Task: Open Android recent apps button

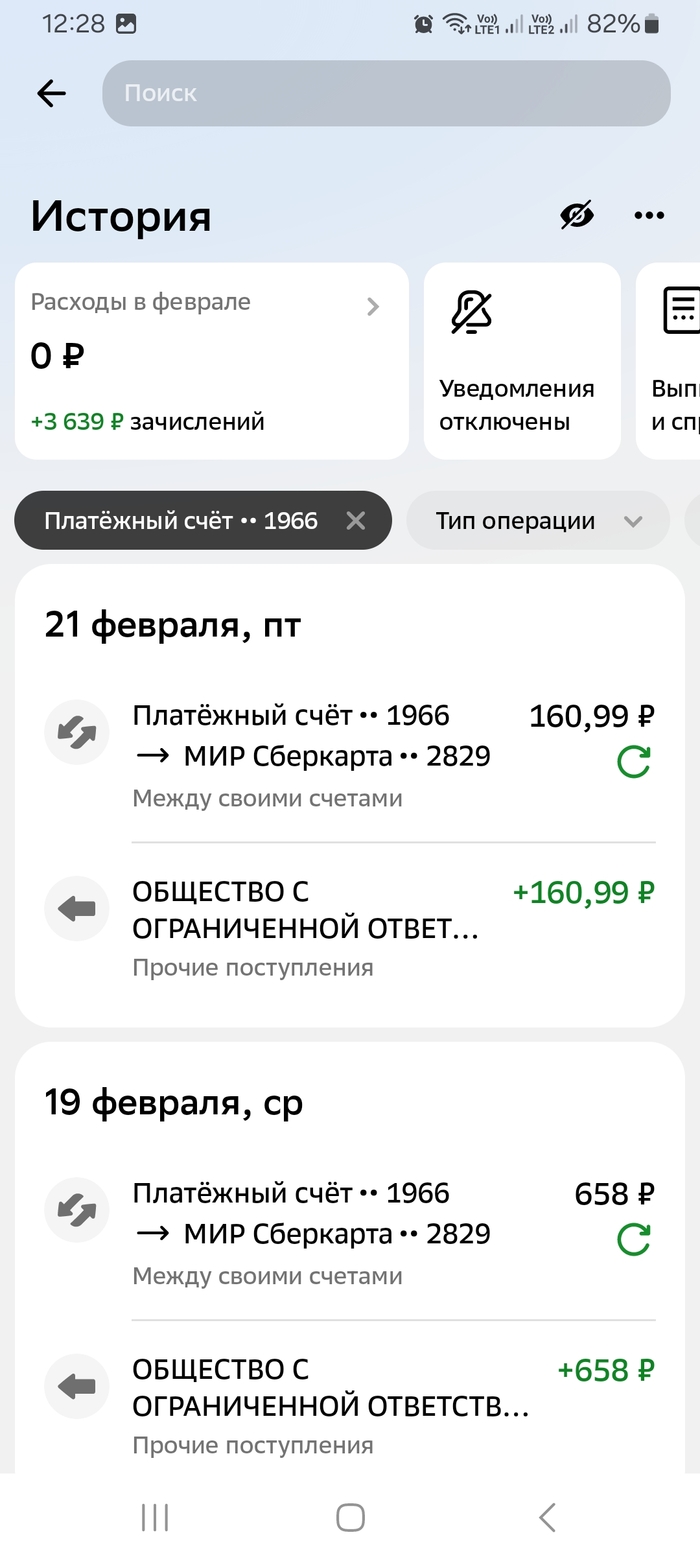Action: [155, 1517]
